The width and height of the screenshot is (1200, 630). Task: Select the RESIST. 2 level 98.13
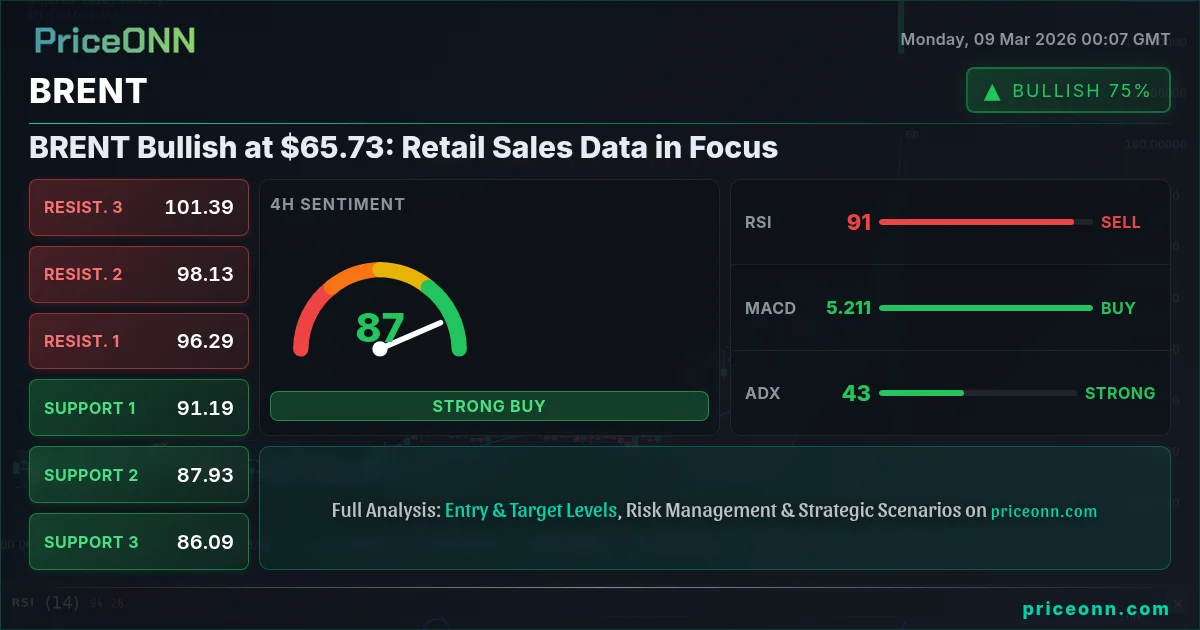139,274
